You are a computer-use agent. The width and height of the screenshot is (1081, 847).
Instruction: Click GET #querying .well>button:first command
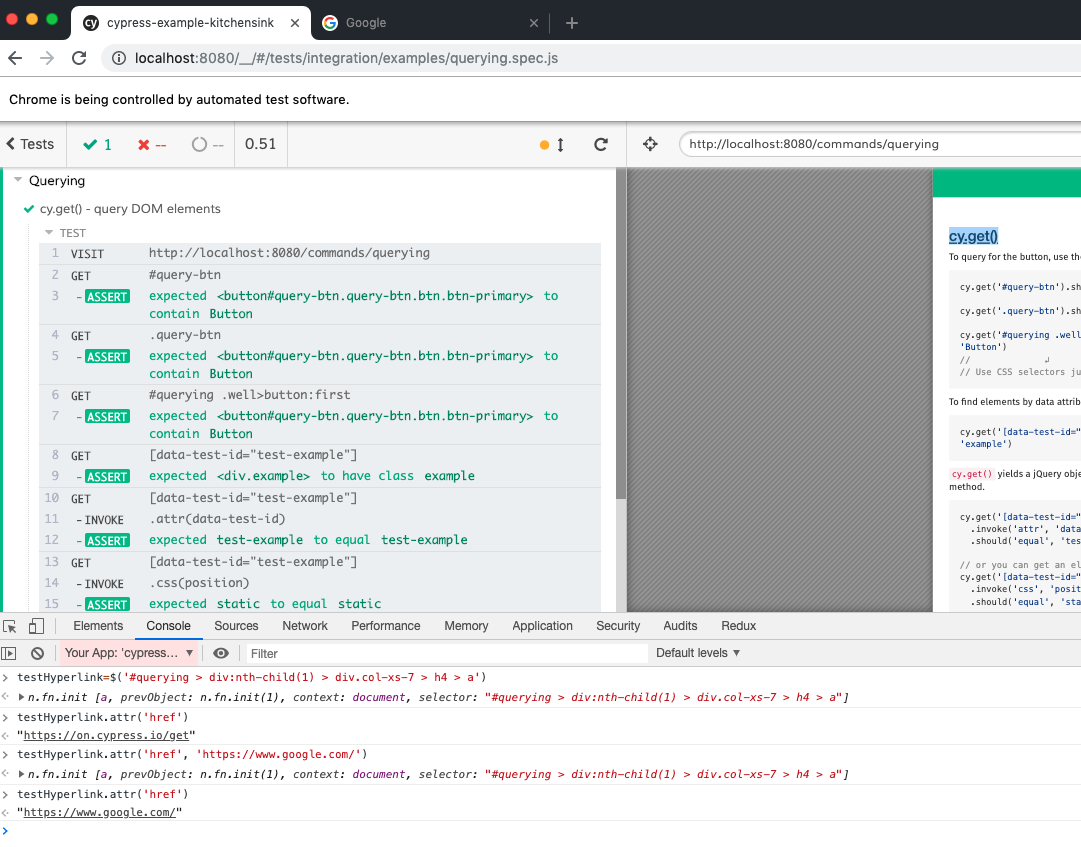(x=320, y=395)
